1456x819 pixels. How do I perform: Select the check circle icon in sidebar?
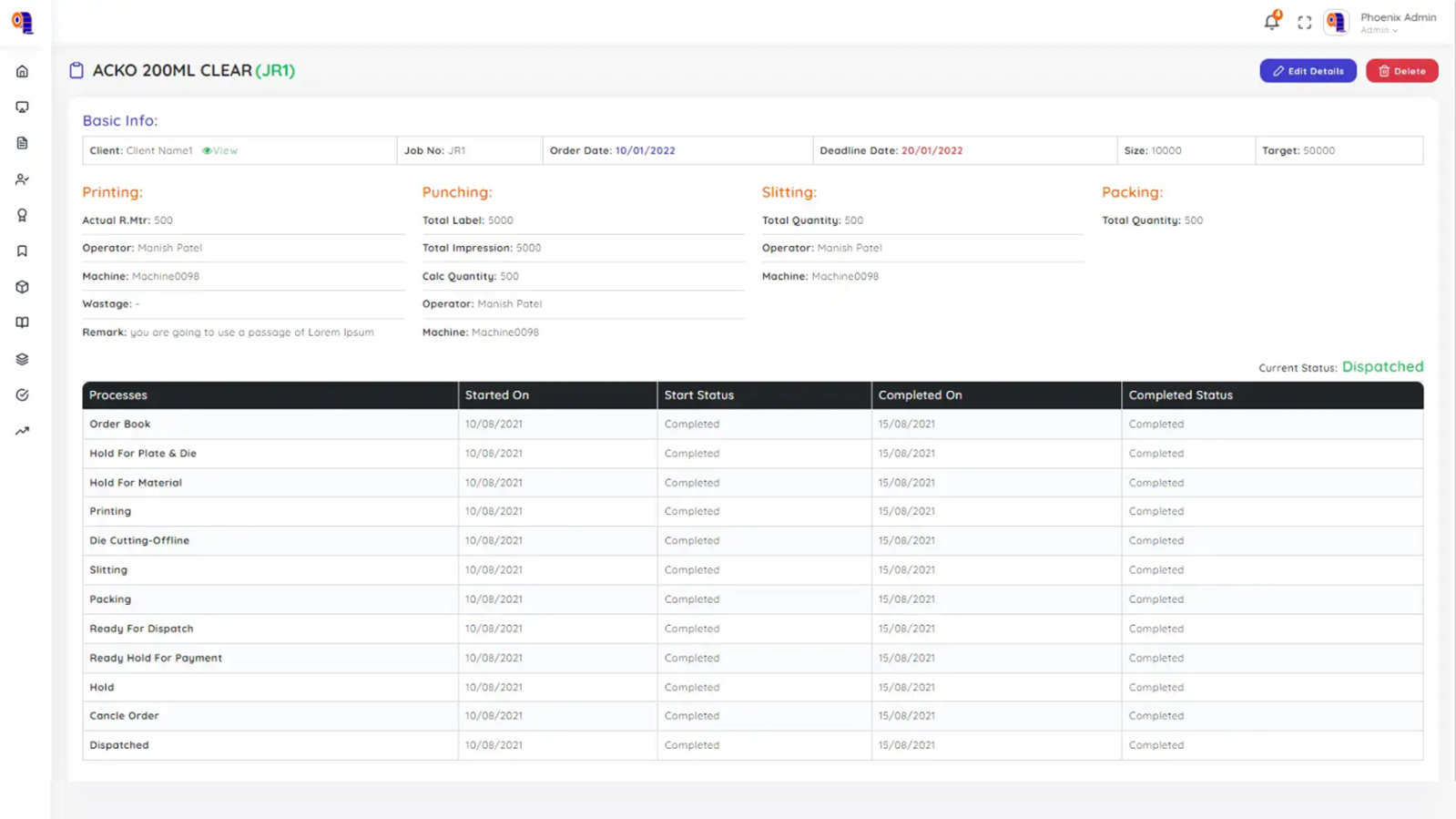pos(22,394)
